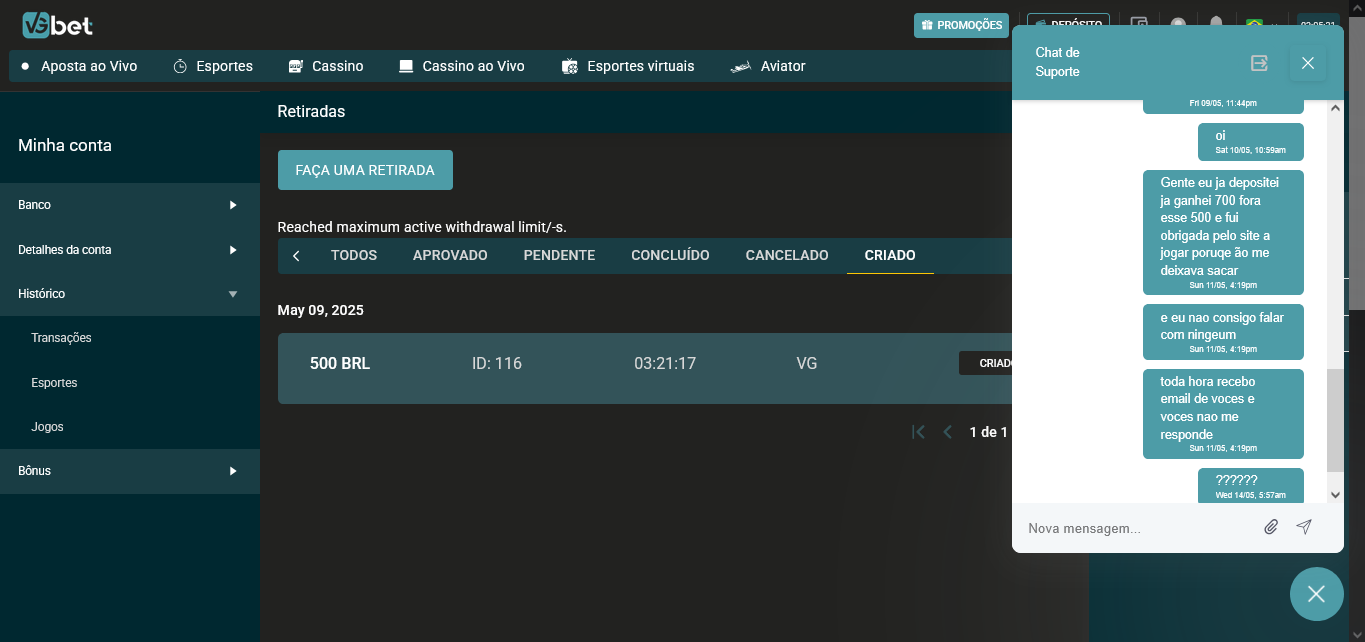Screen dimensions: 1365x642
Task: Click the chat exit/logout icon
Action: pos(1259,63)
